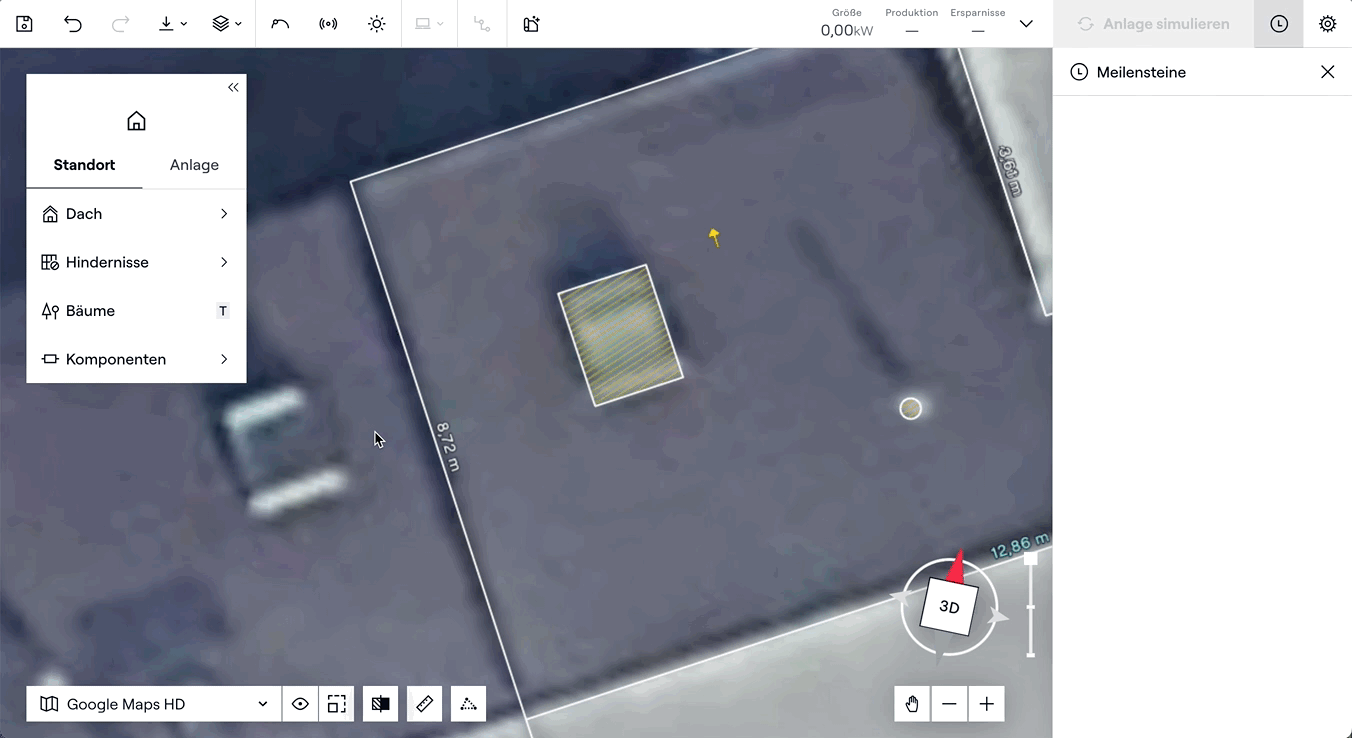The width and height of the screenshot is (1352, 738).
Task: Open the Google Maps HD imagery dropdown
Action: [x=154, y=704]
